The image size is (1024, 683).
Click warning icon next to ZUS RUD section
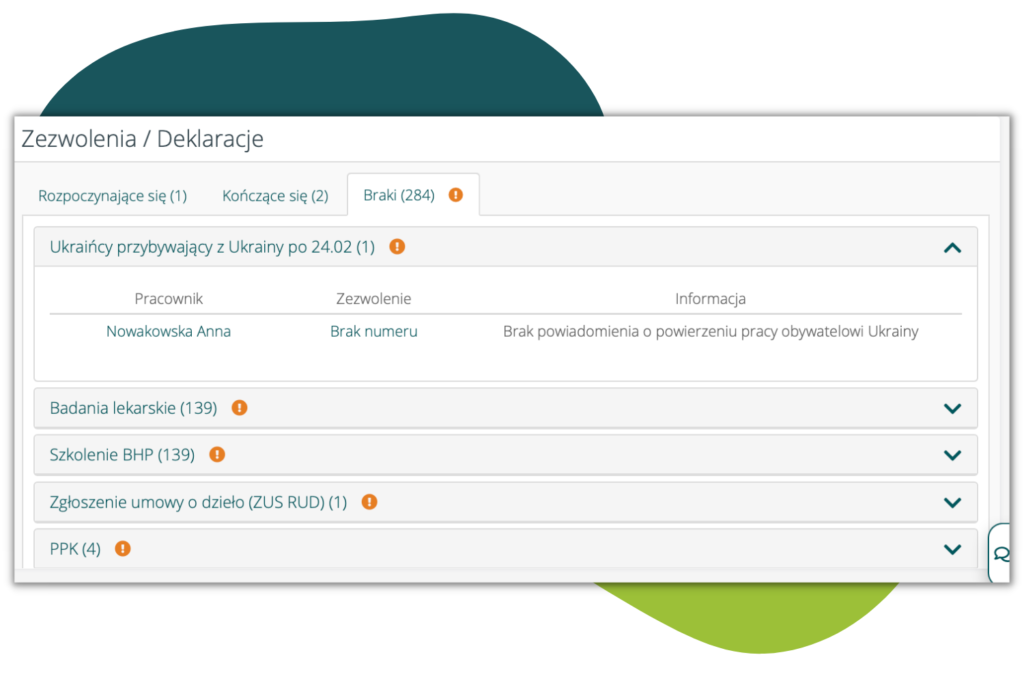369,502
